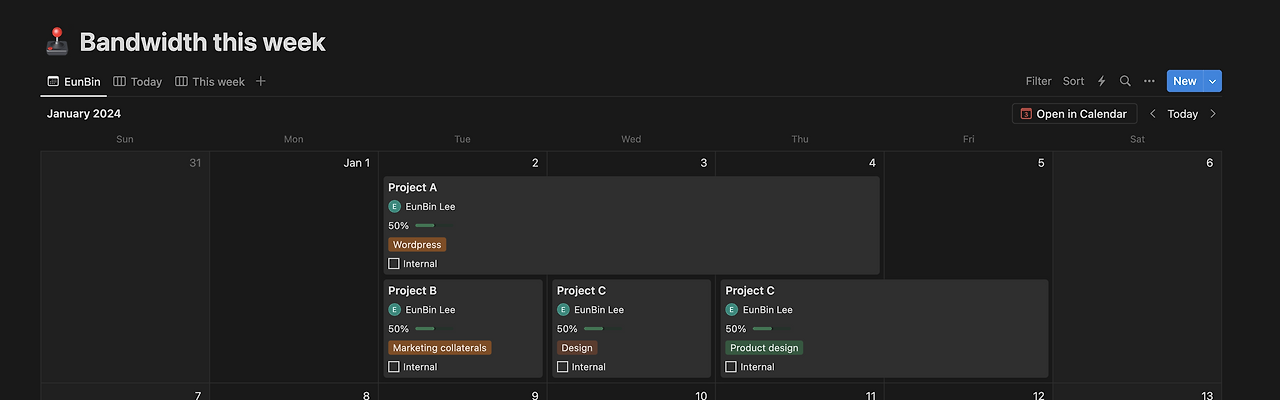Click the Bandwidth this week page title

[x=202, y=42]
